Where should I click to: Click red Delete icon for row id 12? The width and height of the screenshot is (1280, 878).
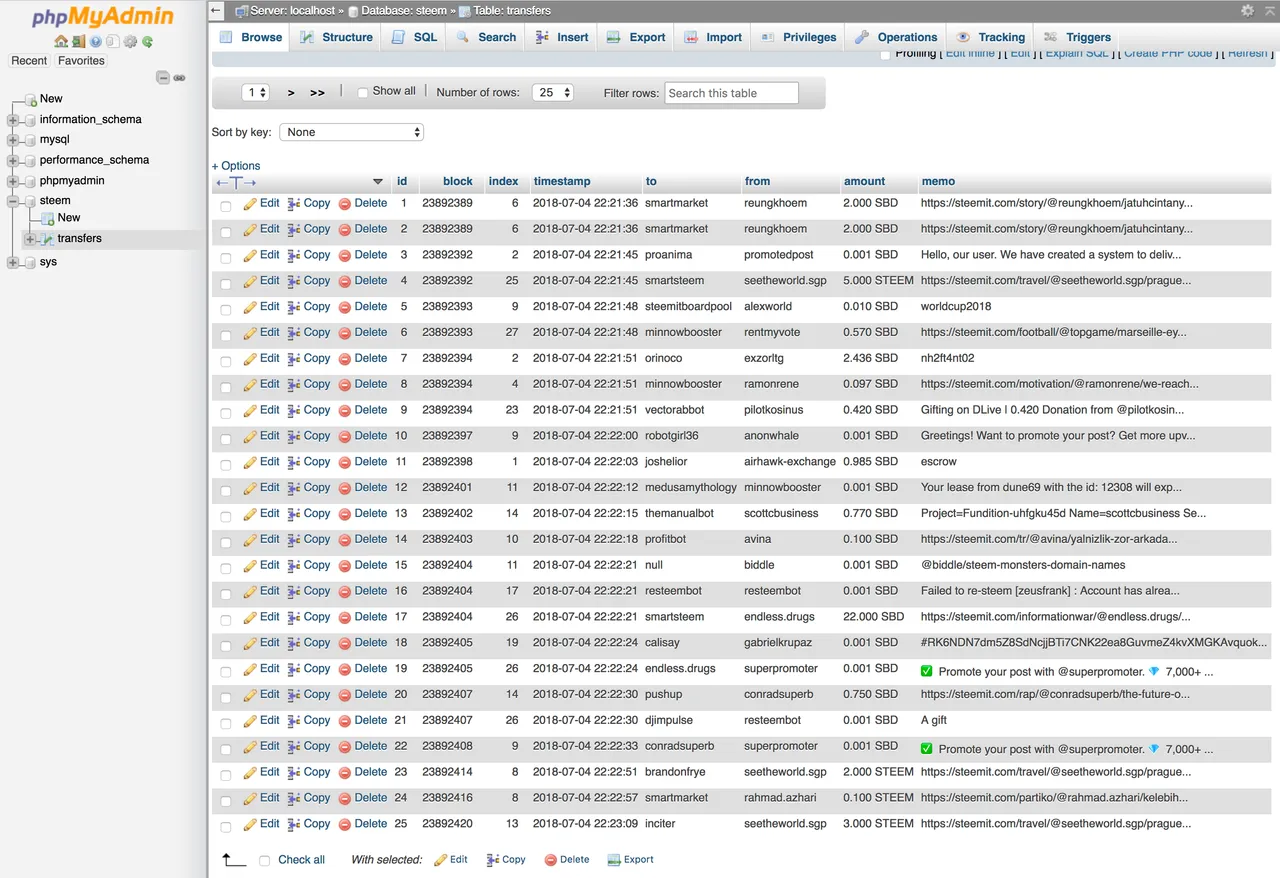click(345, 488)
